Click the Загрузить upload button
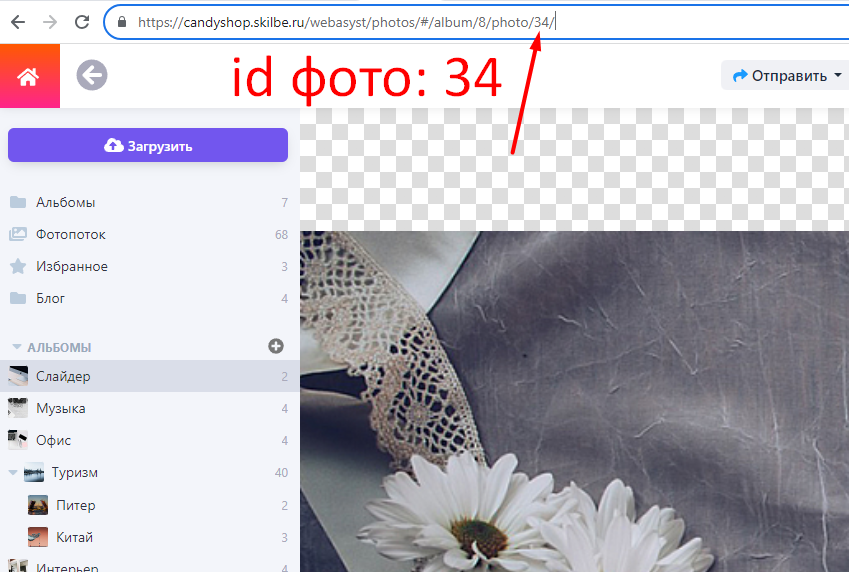849x572 pixels. 148,145
